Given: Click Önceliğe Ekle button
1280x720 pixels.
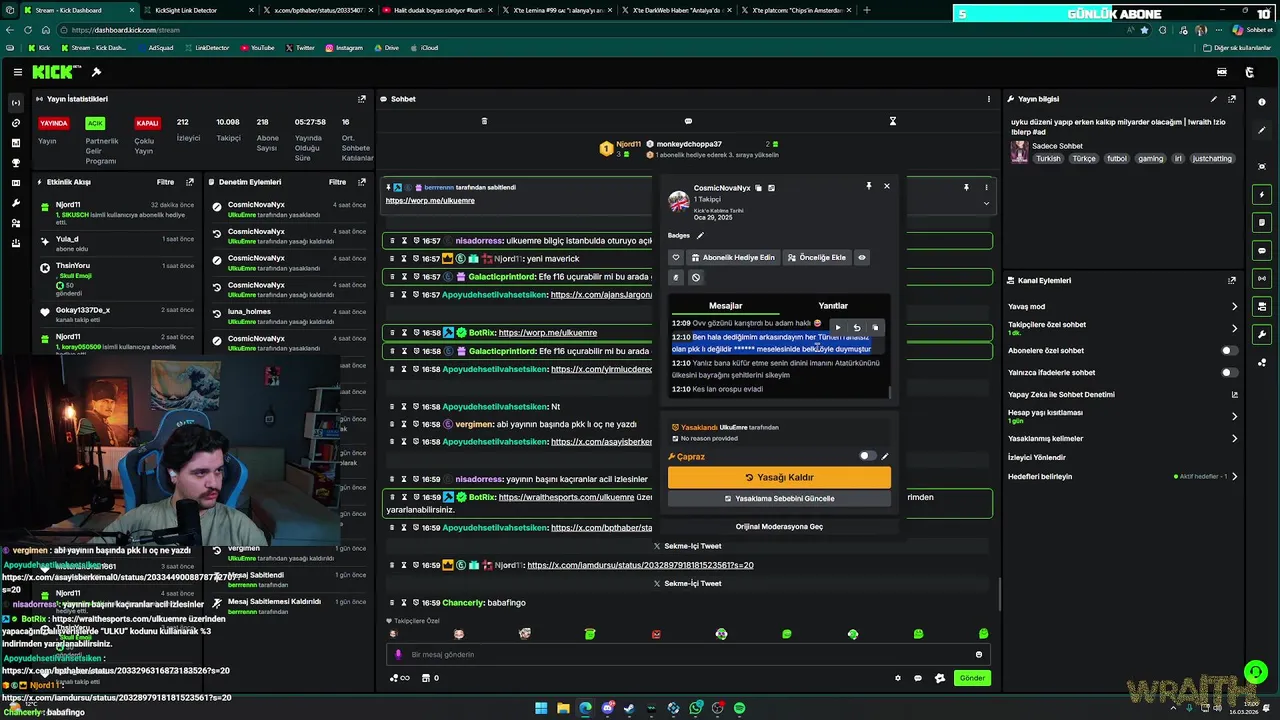Looking at the screenshot, I should 817,257.
